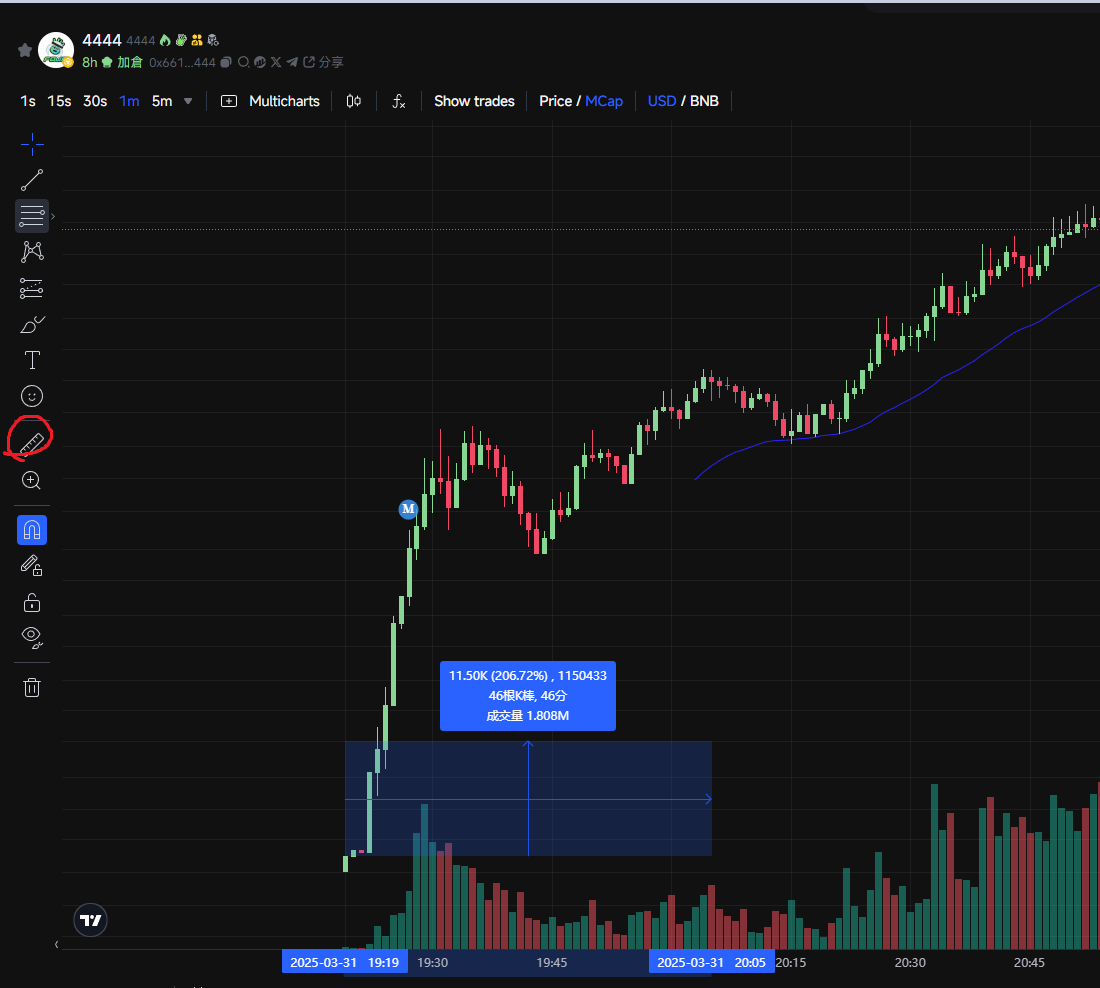Viewport: 1100px width, 988px height.
Task: Open the chart analytics icon in the token header
Action: coord(260,62)
